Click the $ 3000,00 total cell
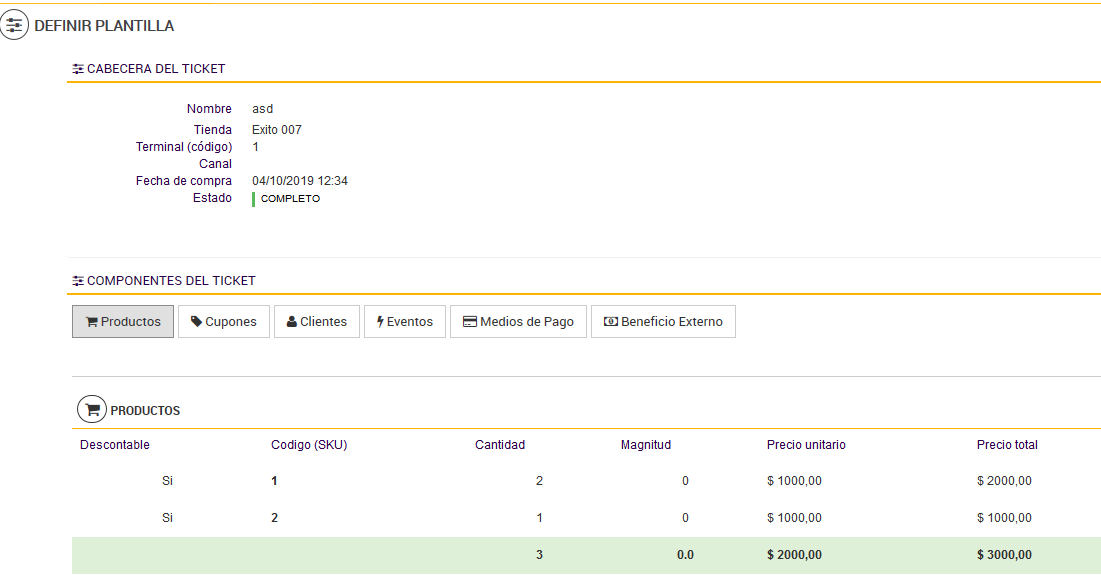Viewport: 1101px width, 579px height. coord(1004,555)
